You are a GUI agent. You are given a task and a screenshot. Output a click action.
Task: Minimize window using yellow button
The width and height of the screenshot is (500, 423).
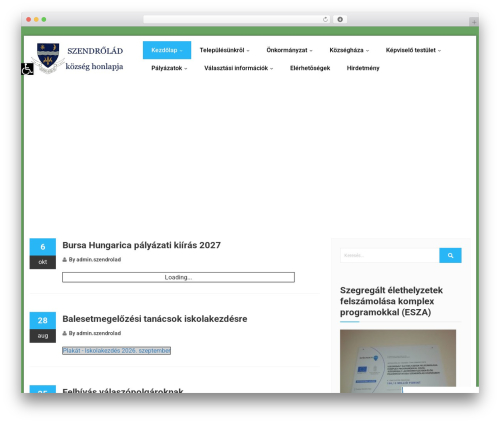(x=36, y=20)
